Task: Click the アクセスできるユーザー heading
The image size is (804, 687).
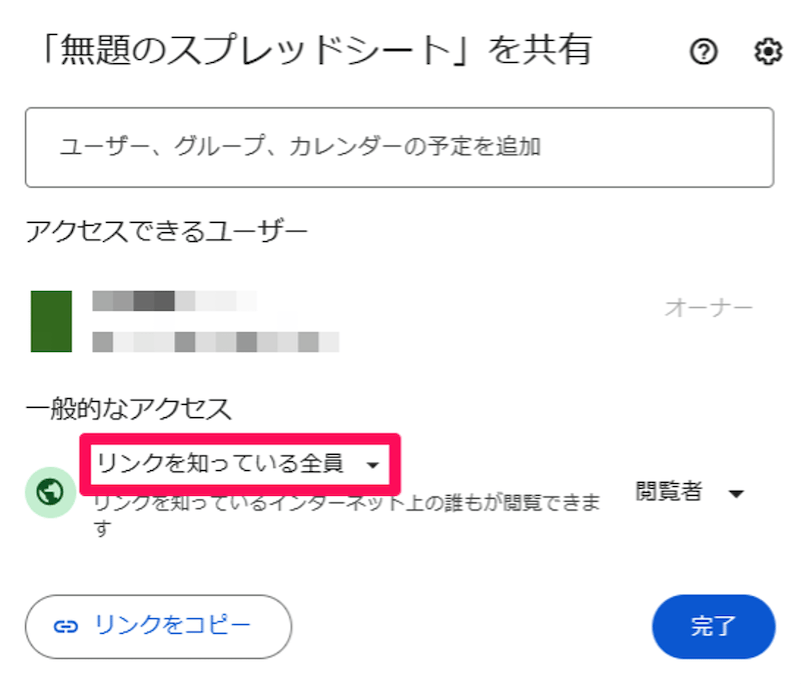Action: coord(167,232)
